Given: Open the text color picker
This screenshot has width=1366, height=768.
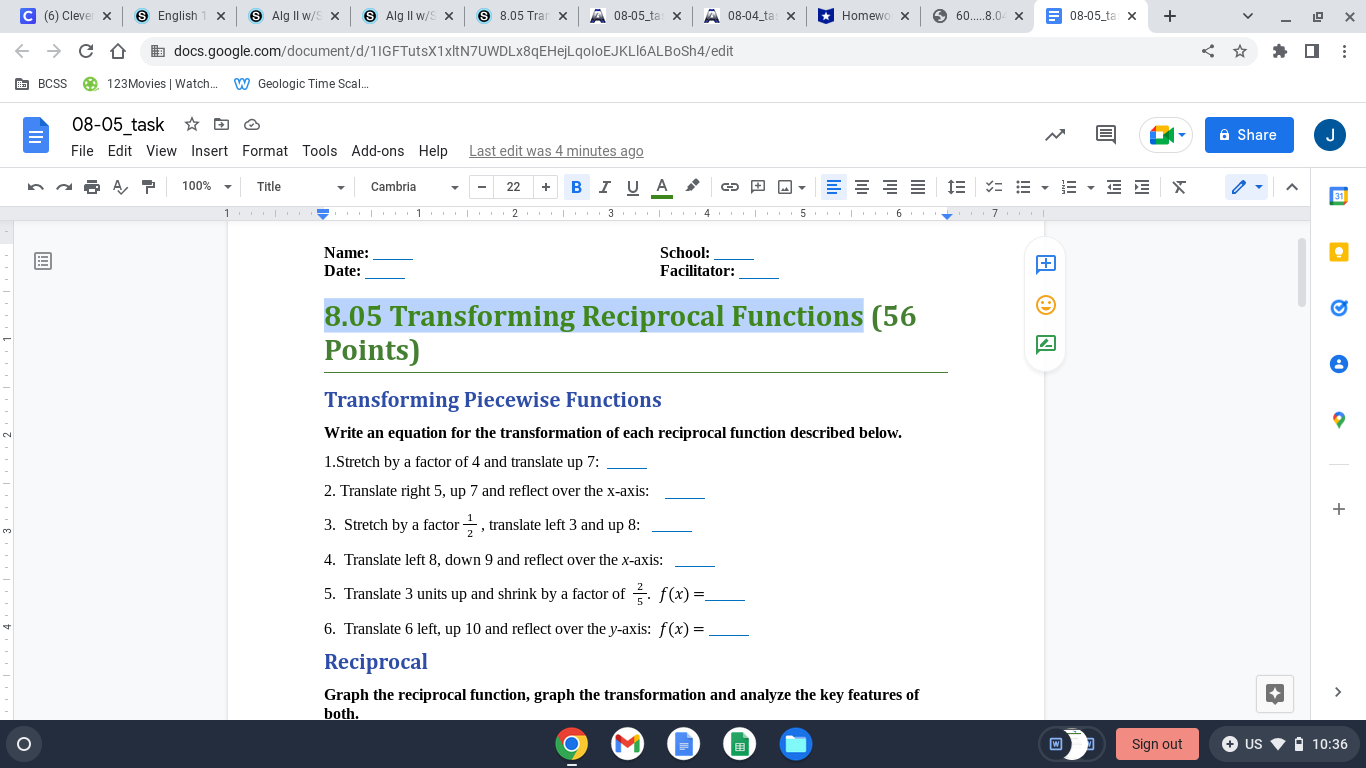Looking at the screenshot, I should pos(661,187).
